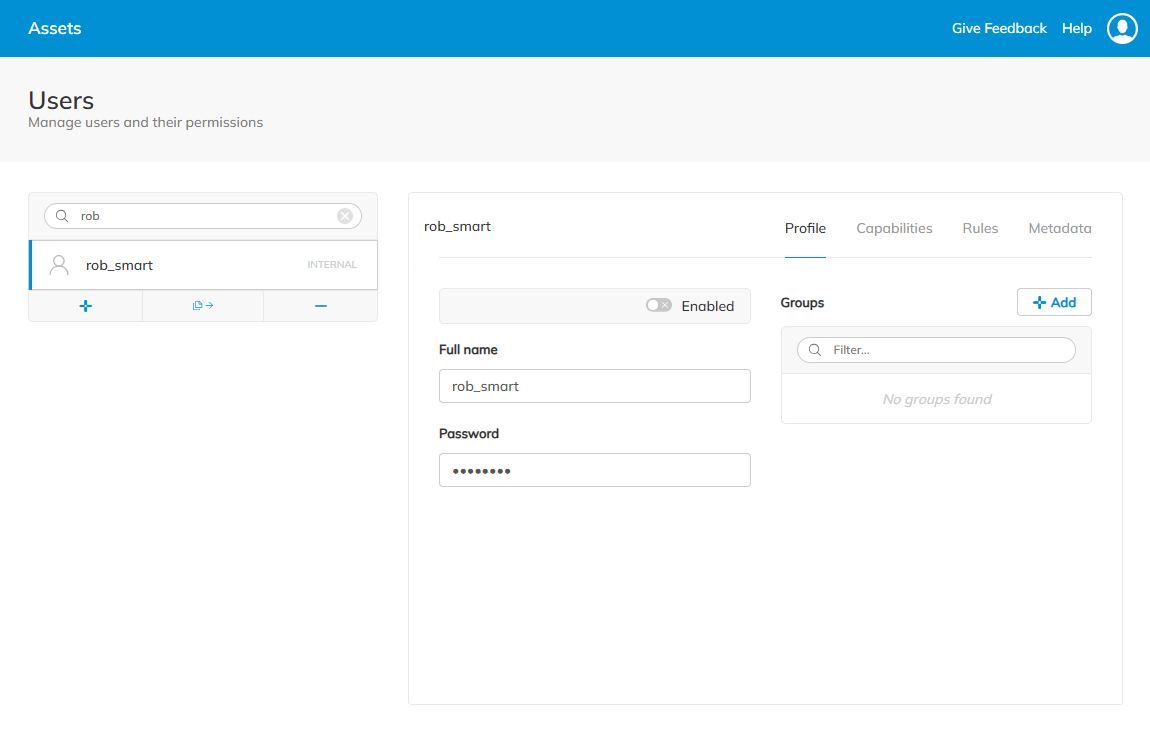This screenshot has height=732, width=1150.
Task: Click the Groups filter text box
Action: click(x=940, y=349)
